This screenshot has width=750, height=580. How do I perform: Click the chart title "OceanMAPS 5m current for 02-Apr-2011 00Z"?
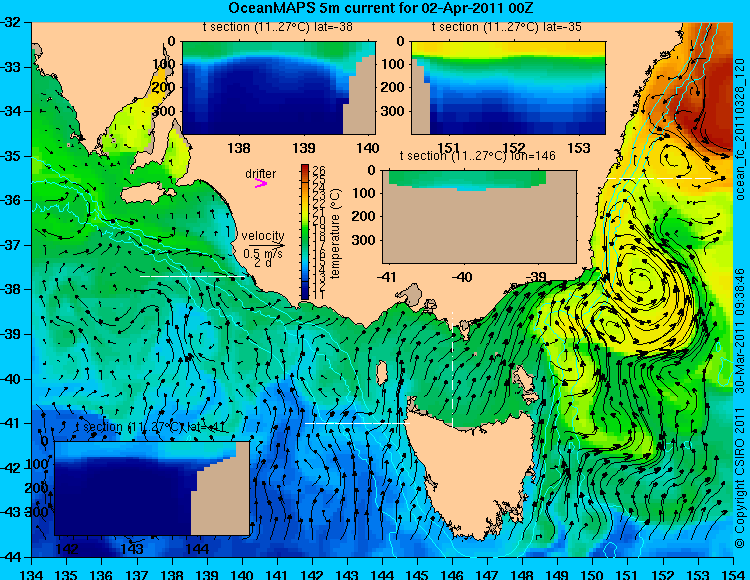(380, 8)
